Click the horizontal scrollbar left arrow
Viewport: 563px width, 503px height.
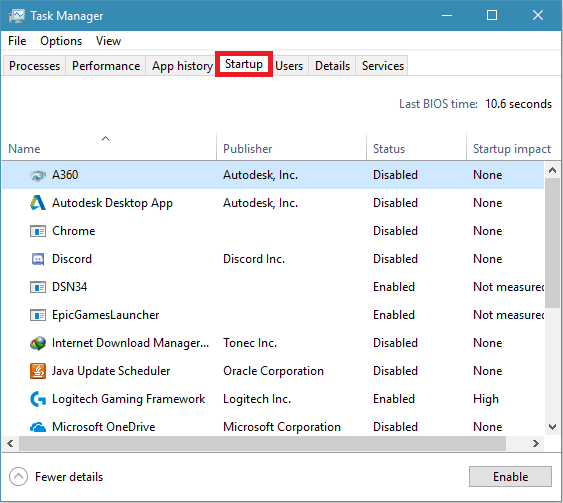(10, 443)
